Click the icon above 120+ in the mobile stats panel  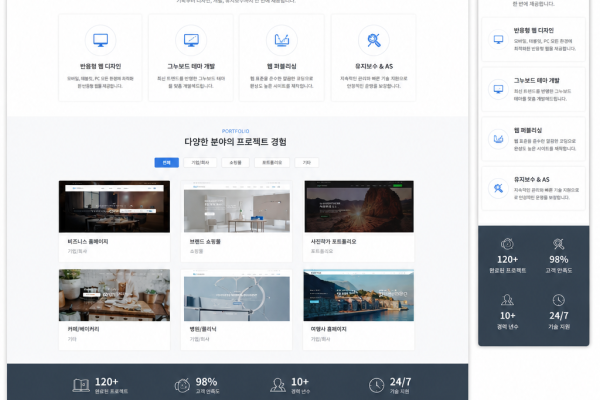(507, 244)
